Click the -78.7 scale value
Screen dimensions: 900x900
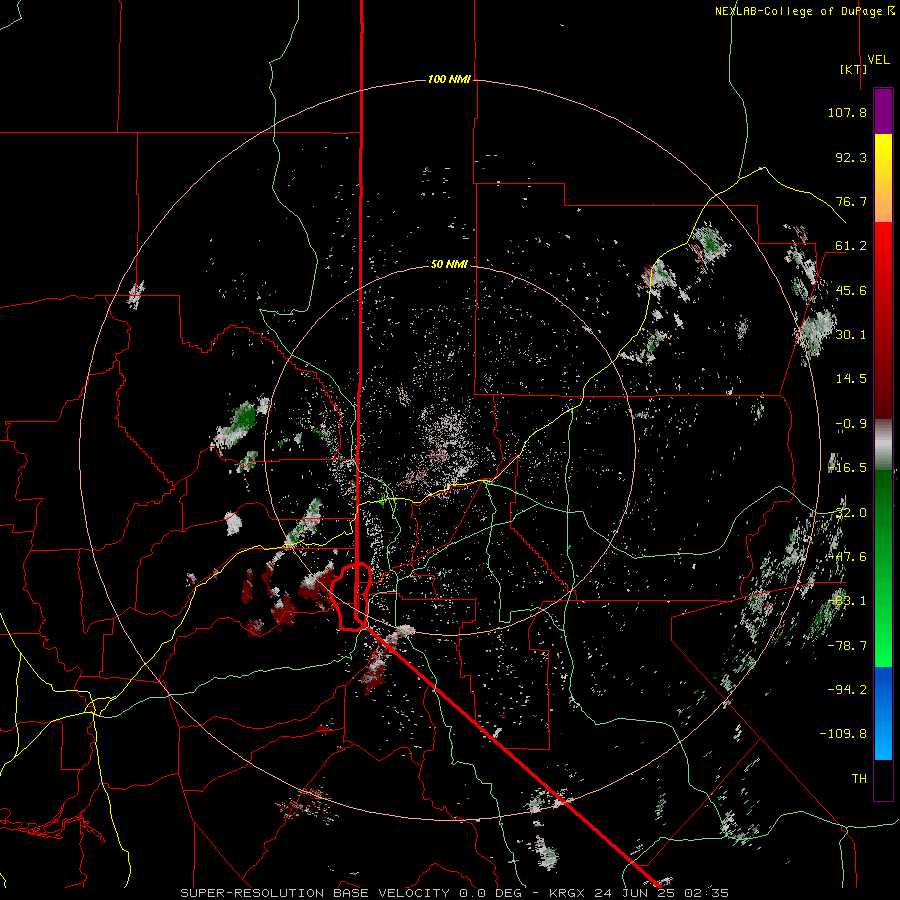point(847,645)
